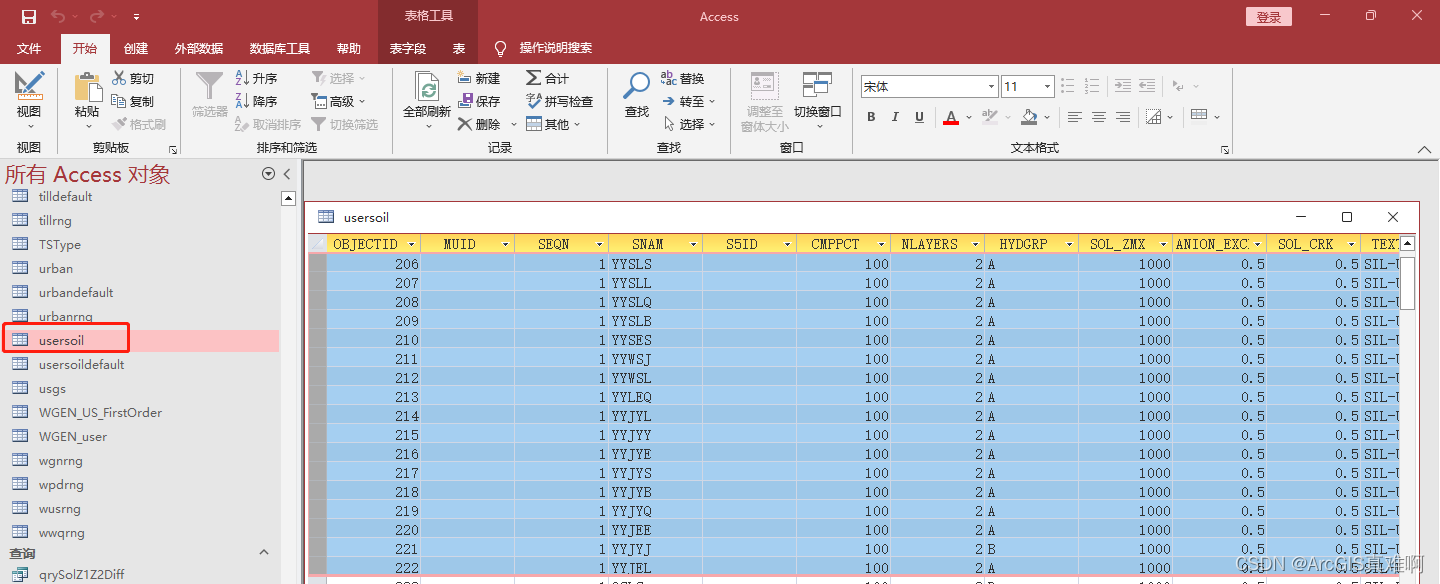Switch to the External Data (外部数据) tab

pyautogui.click(x=199, y=48)
